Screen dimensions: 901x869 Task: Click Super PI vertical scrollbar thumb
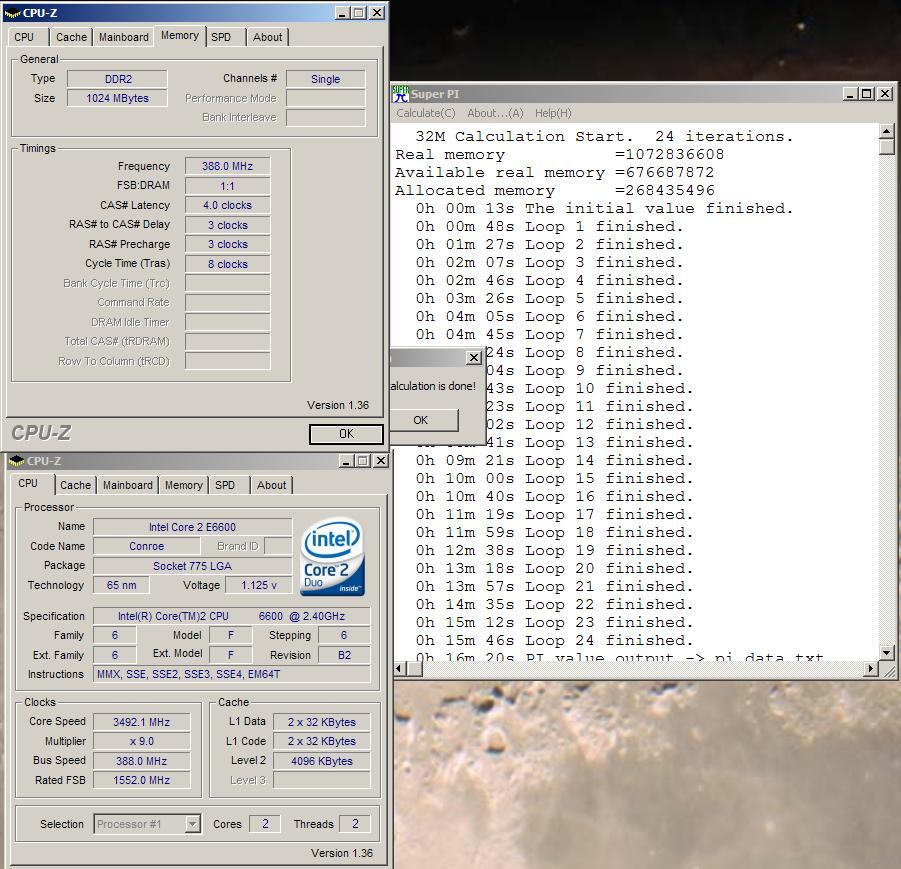887,147
